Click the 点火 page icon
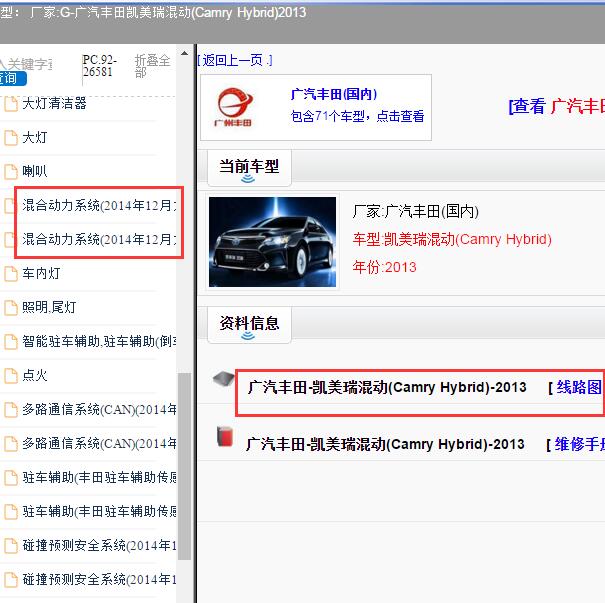Image resolution: width=605 pixels, height=603 pixels. 11,375
